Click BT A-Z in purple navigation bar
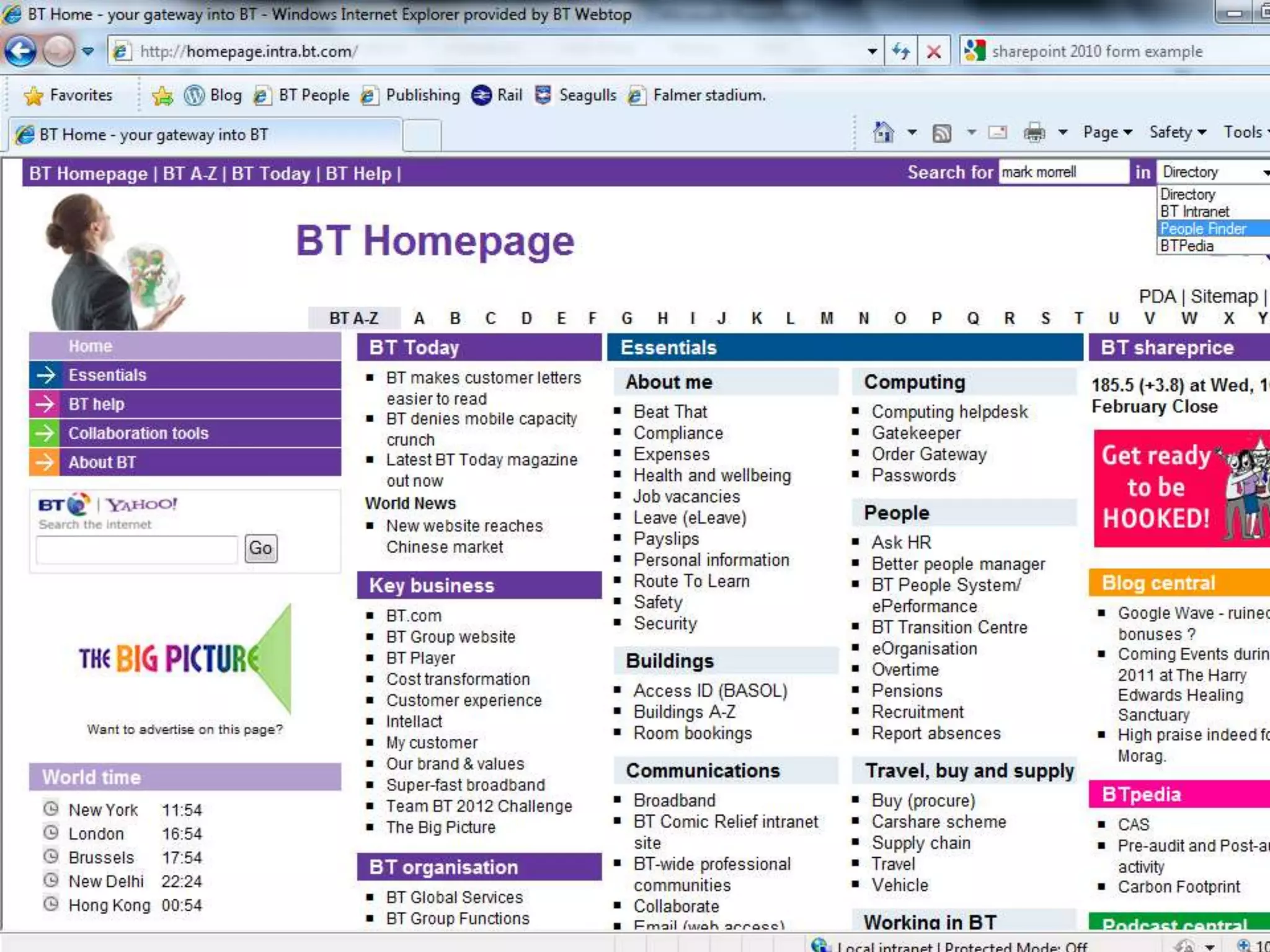This screenshot has width=1270, height=952. 190,174
